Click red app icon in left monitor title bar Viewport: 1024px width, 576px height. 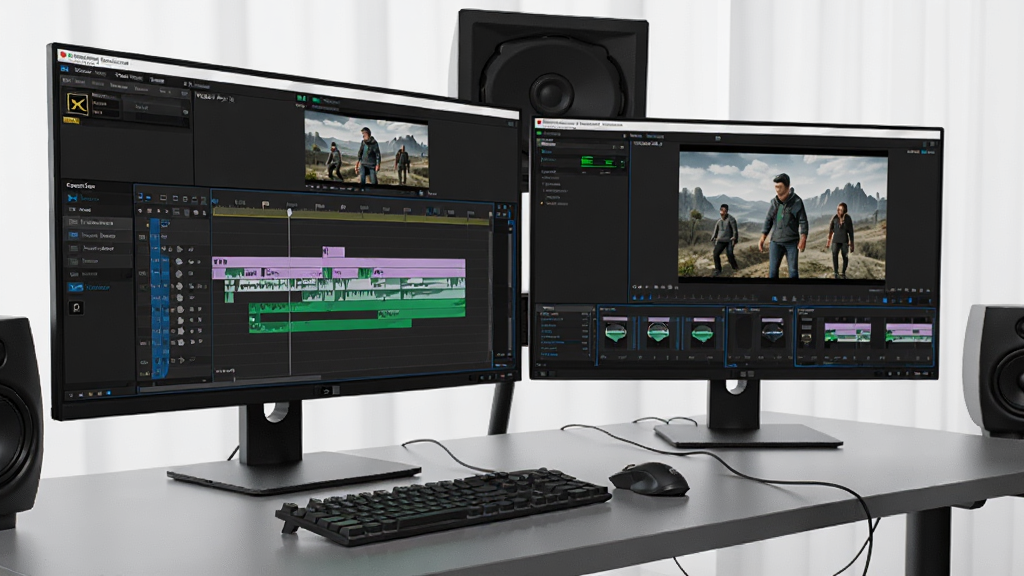[x=63, y=55]
